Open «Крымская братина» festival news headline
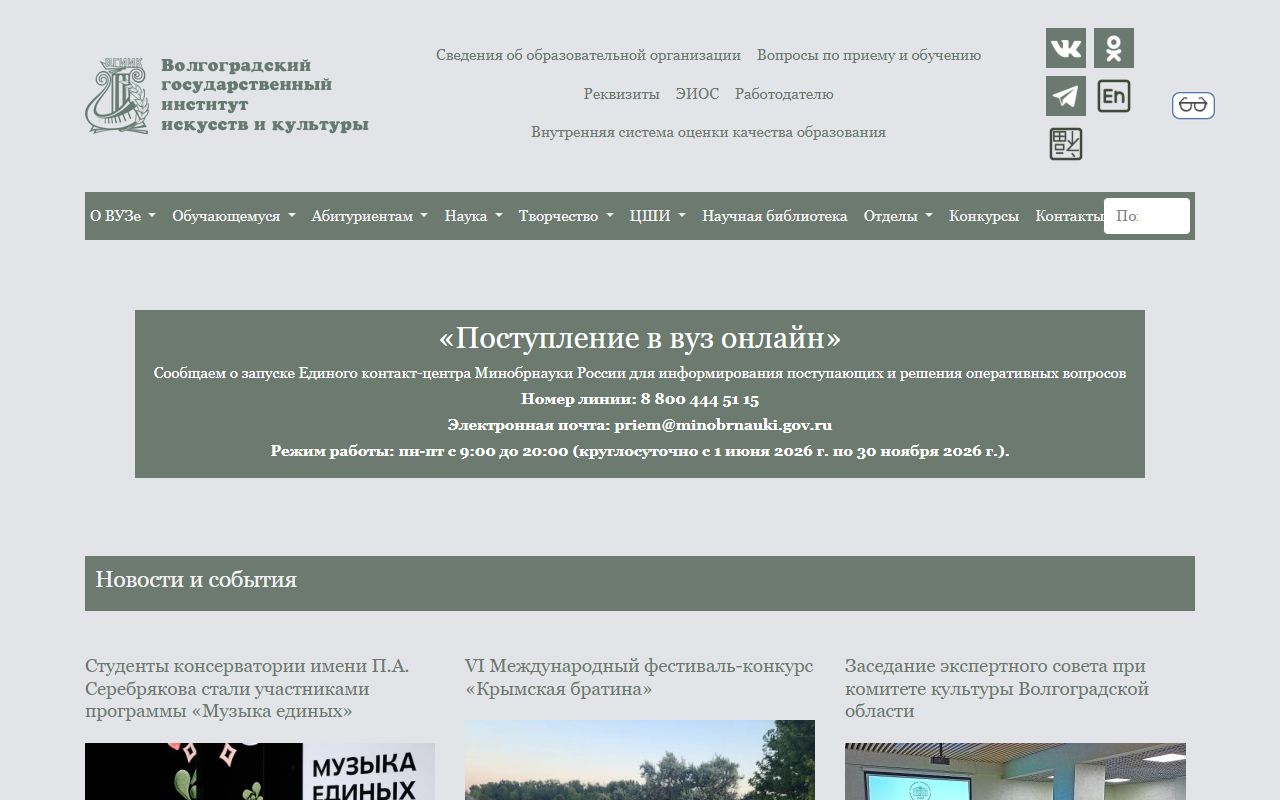 click(639, 677)
